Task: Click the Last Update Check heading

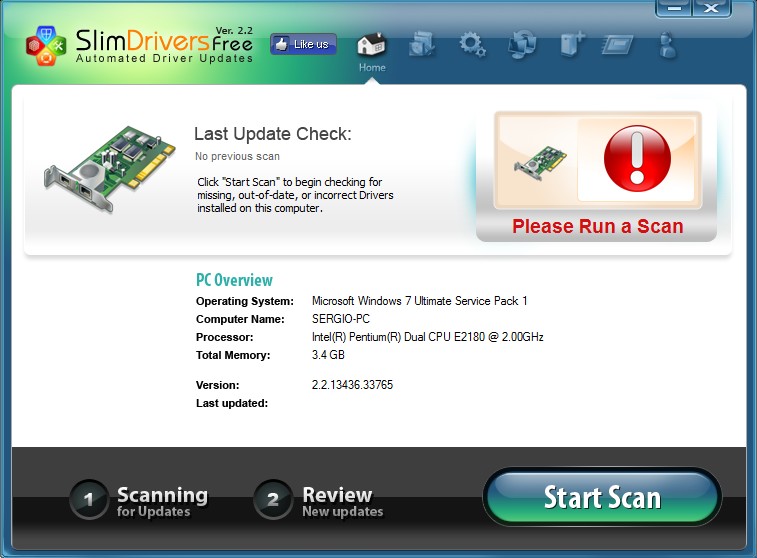Action: pos(272,134)
